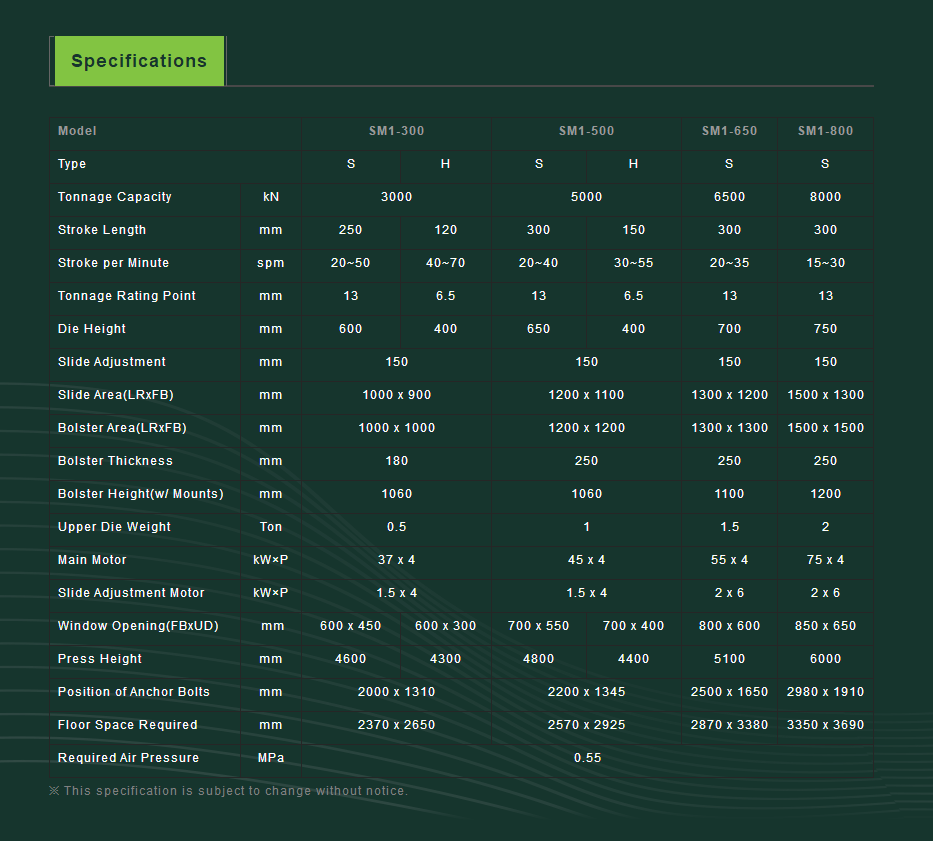Select the Position of Anchor Bolts label

134,692
